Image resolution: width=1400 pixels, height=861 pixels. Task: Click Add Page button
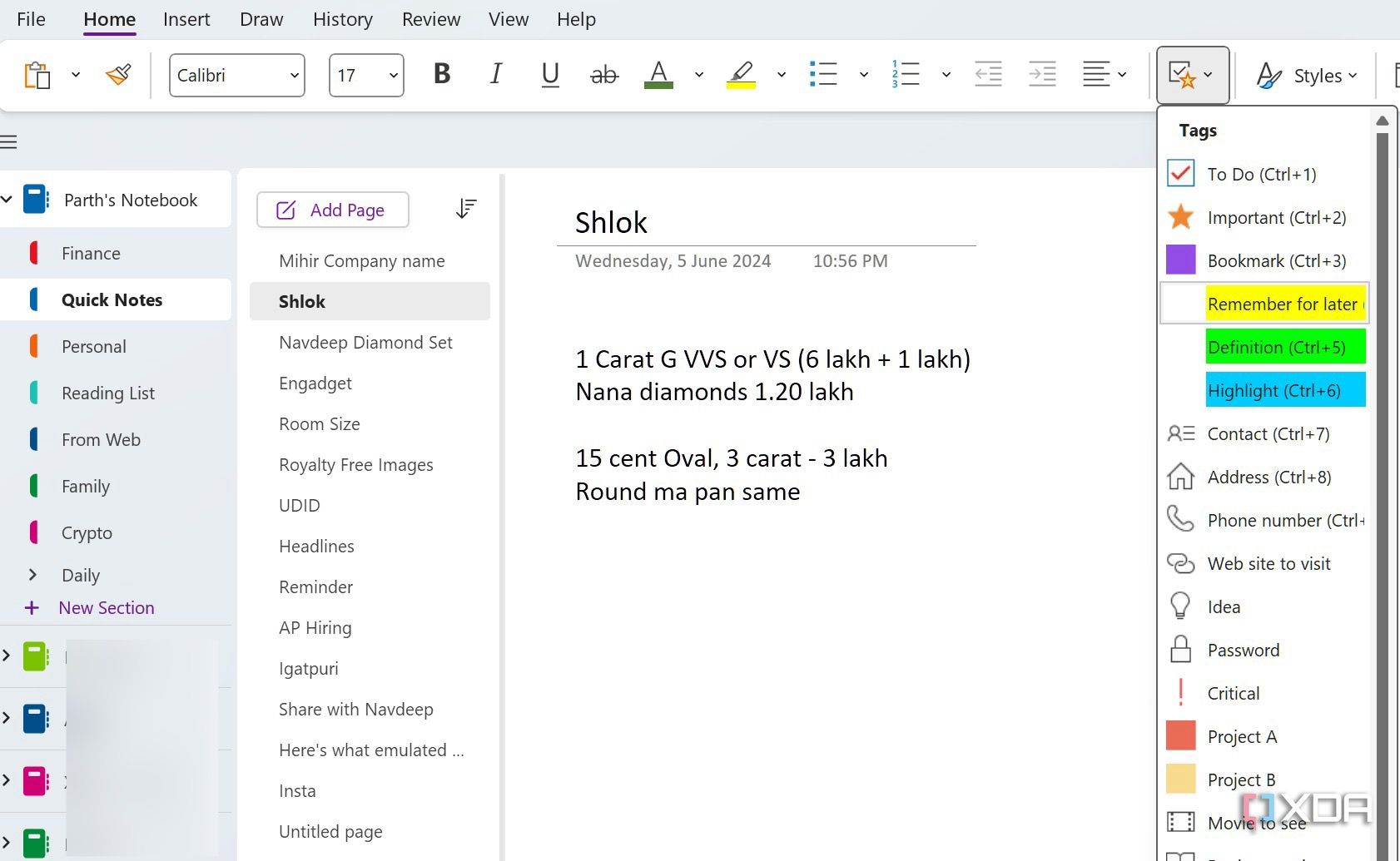pos(333,210)
